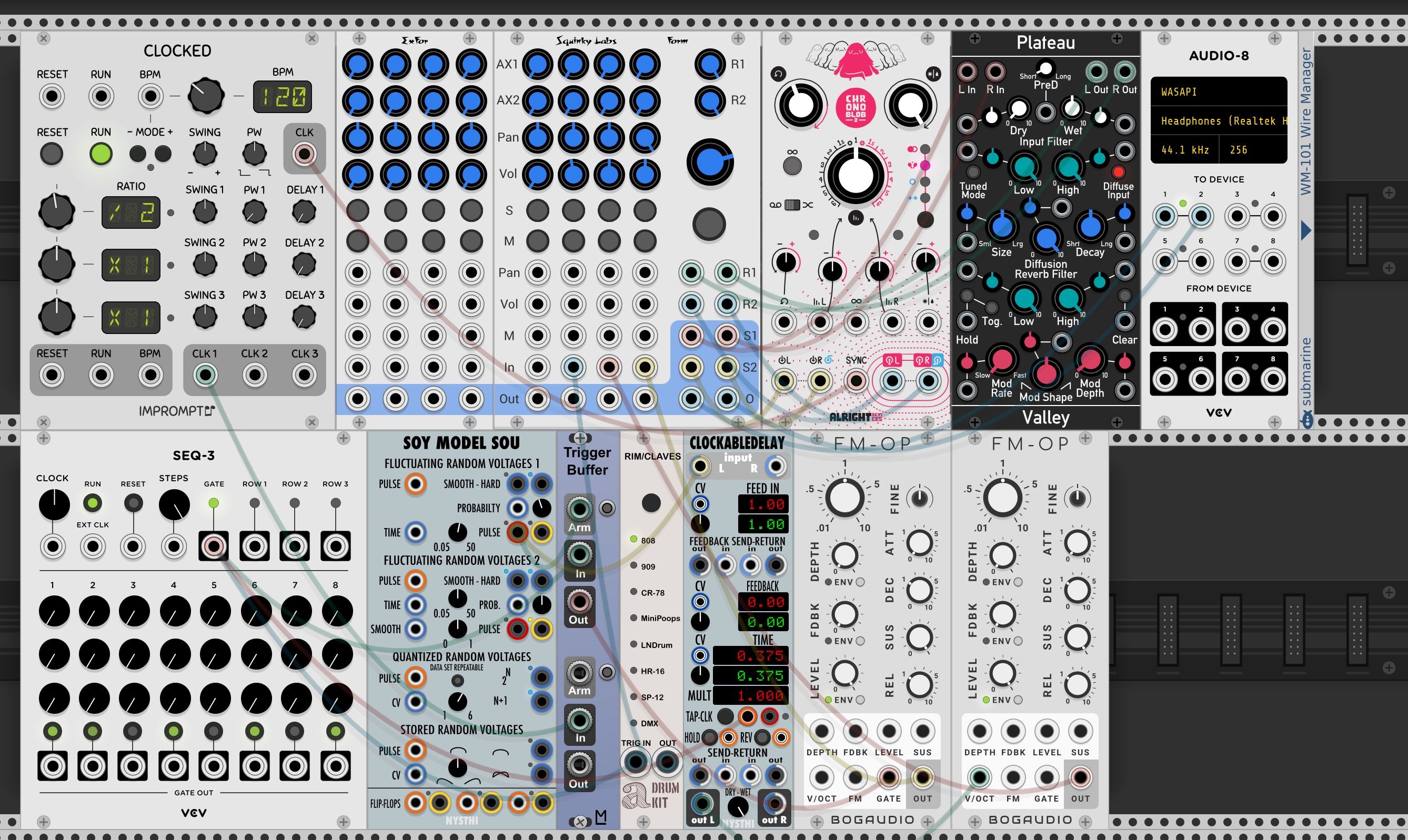Click the DRY-WET knob on CLOCKABLEDELAY

pyautogui.click(x=738, y=808)
